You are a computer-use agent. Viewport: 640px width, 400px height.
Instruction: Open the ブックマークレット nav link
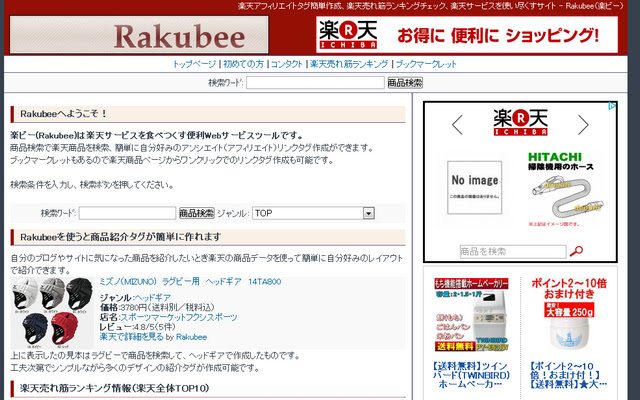coord(426,64)
